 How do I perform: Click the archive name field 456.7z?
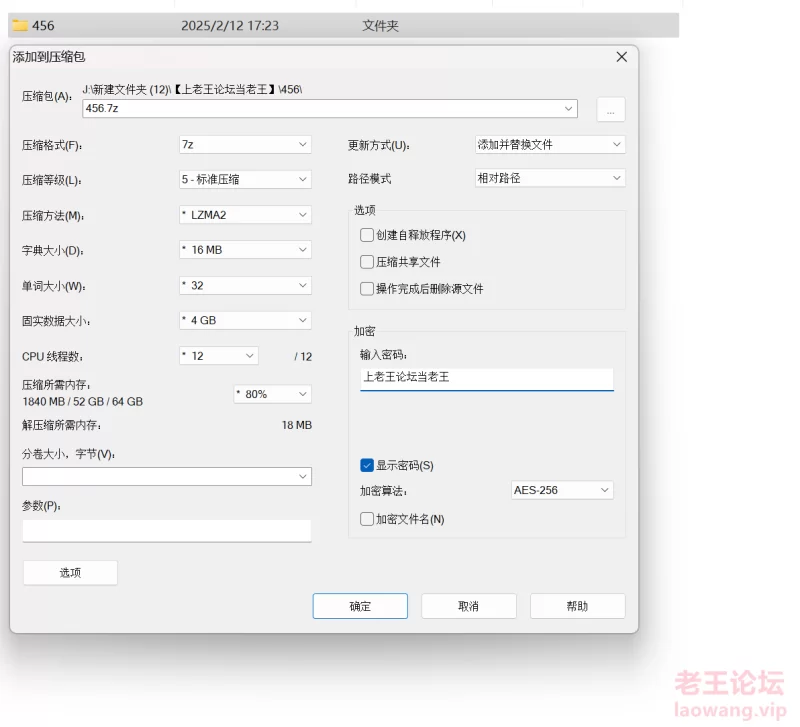pyautogui.click(x=330, y=109)
